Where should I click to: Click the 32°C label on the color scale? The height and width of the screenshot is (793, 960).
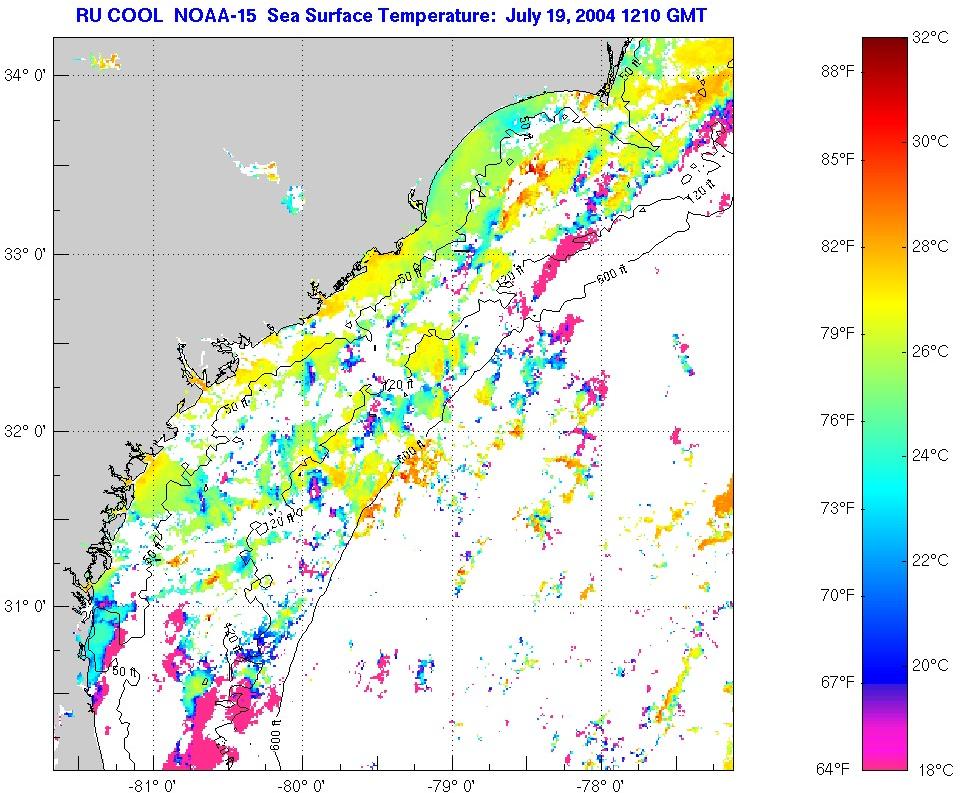tap(930, 37)
